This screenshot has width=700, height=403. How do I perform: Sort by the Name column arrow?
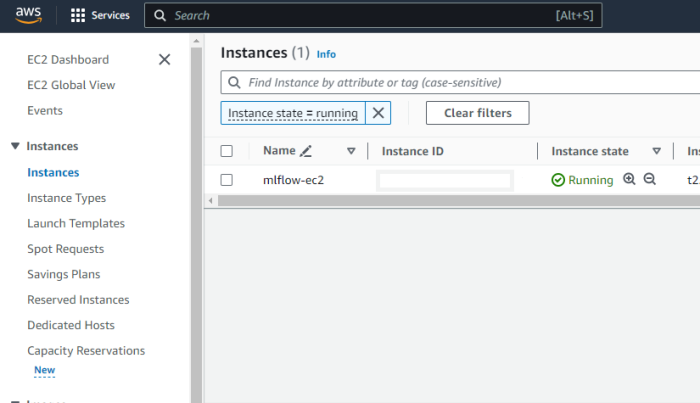pos(351,151)
